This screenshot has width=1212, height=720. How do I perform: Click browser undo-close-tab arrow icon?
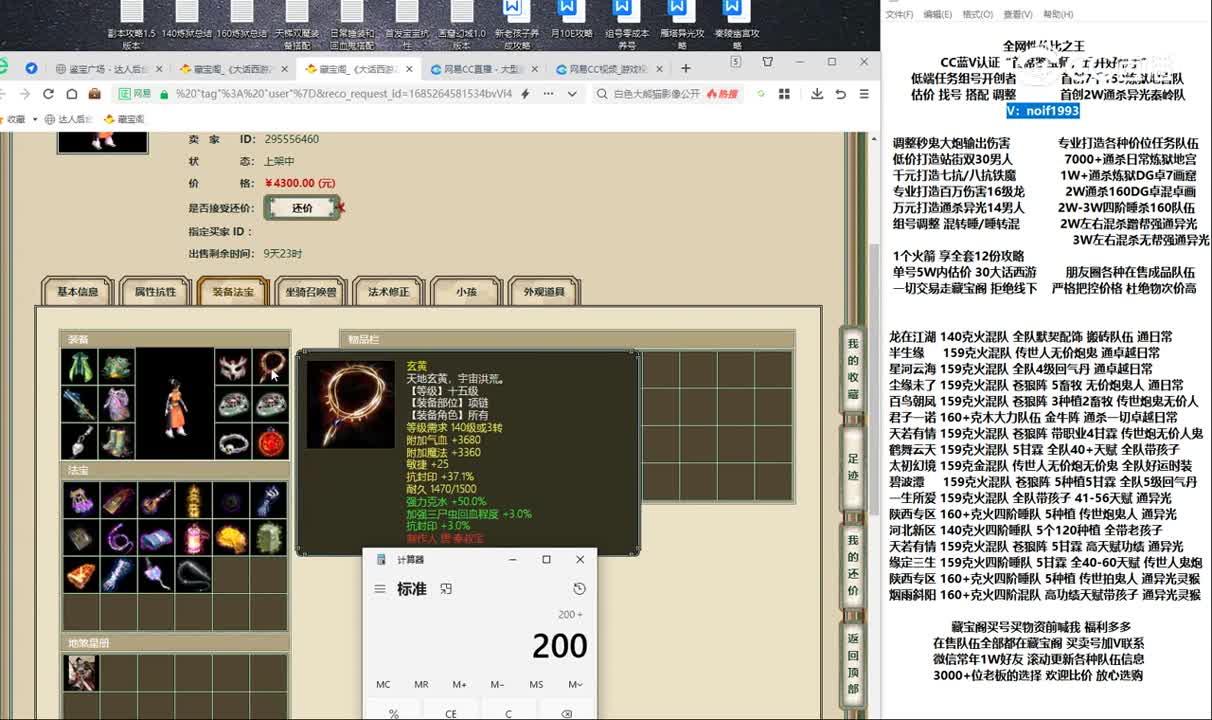(840, 94)
